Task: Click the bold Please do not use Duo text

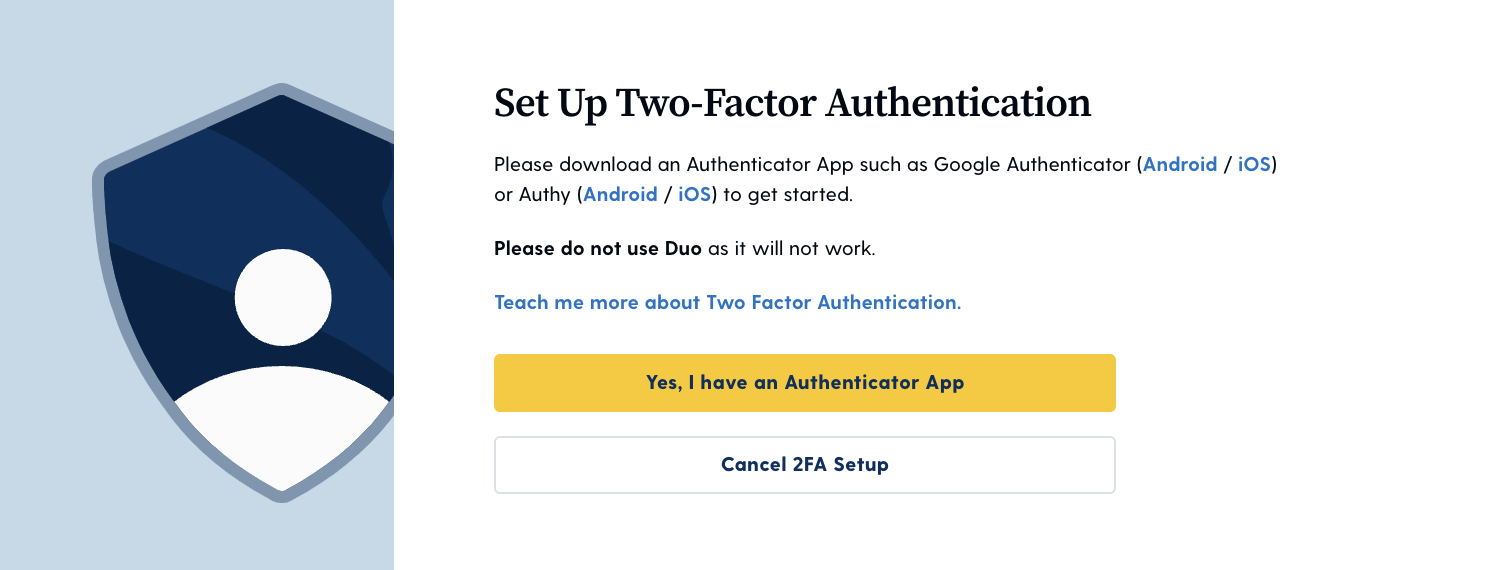Action: pyautogui.click(x=598, y=248)
